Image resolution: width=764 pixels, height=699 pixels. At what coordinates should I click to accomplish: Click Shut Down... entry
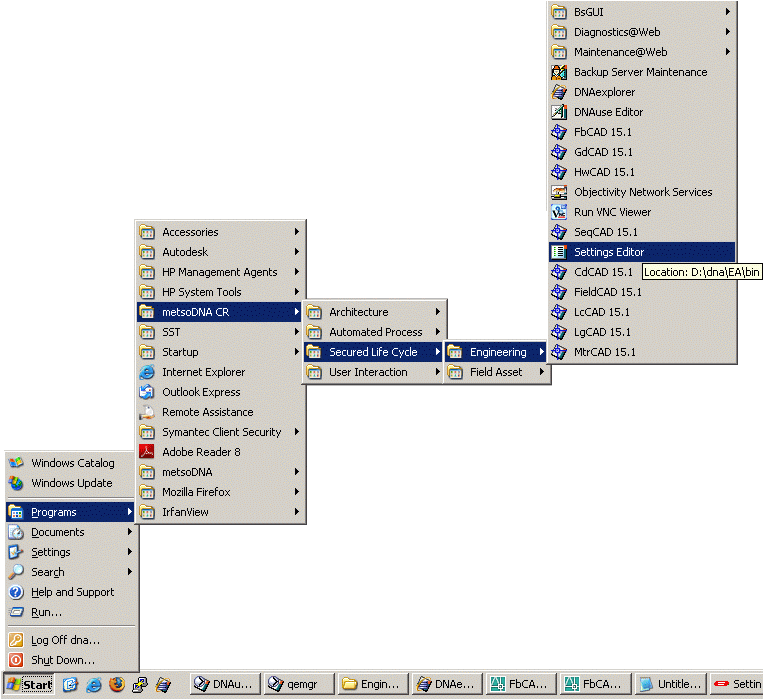[70, 660]
